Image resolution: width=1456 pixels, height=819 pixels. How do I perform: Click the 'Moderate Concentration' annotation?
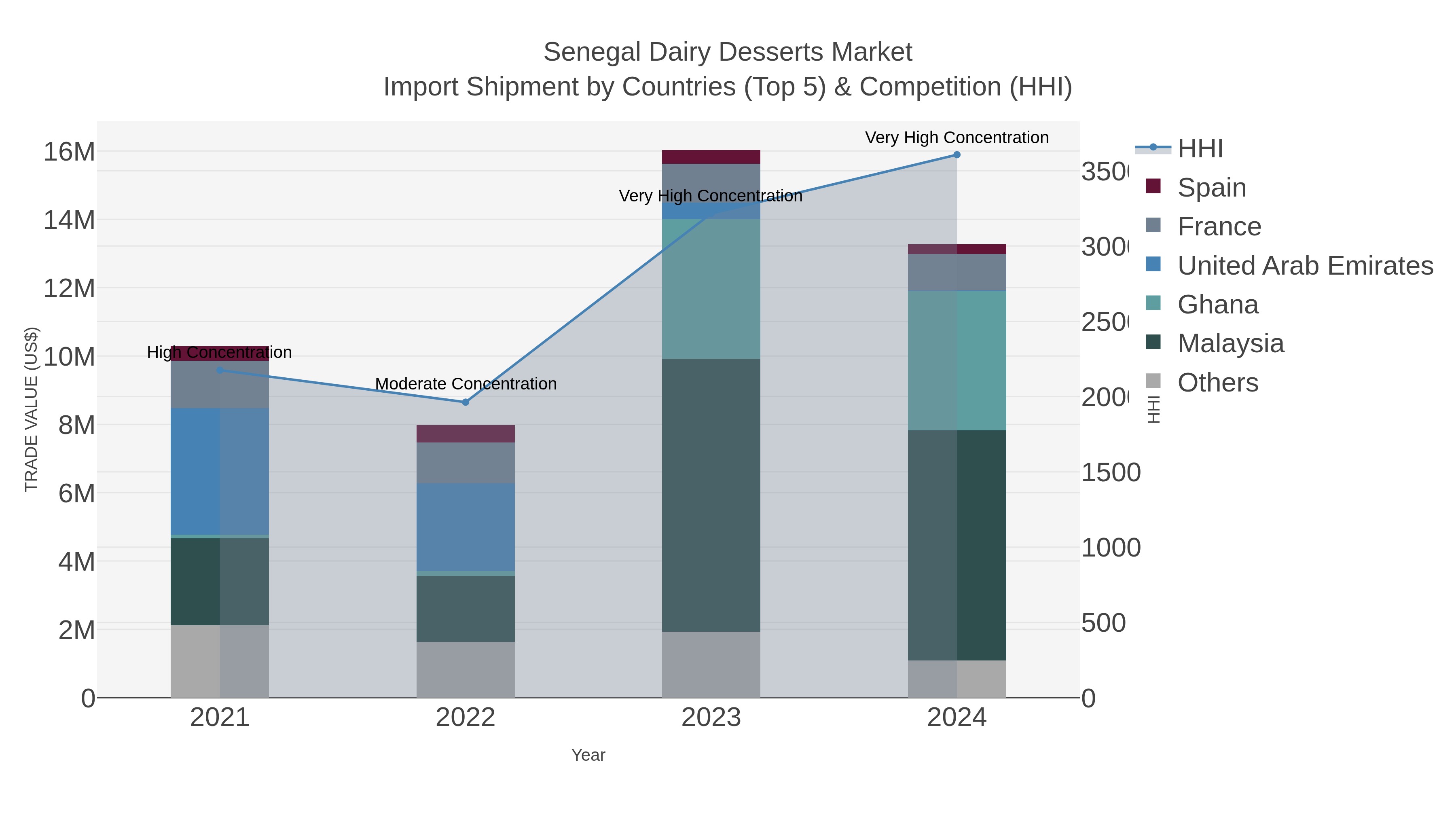(x=466, y=384)
